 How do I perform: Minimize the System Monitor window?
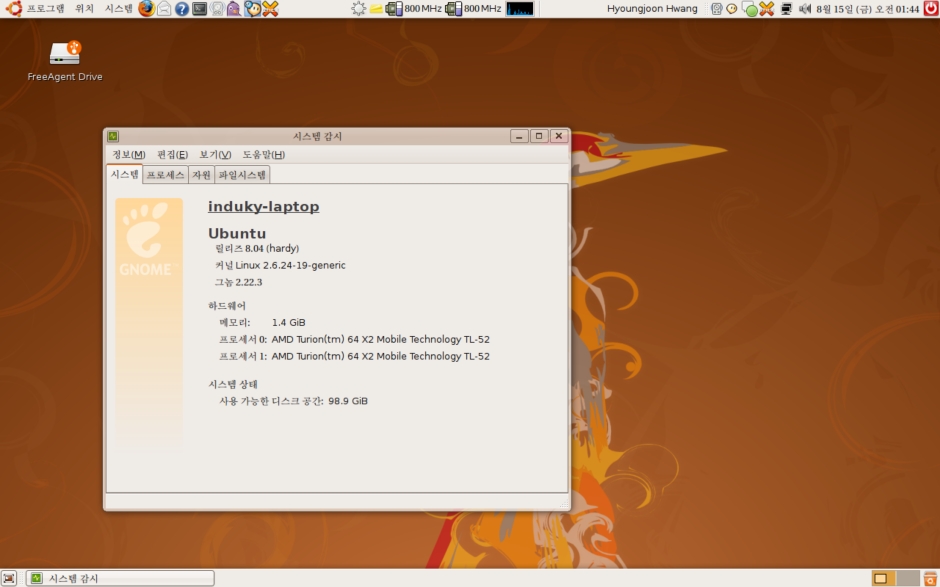click(x=519, y=136)
